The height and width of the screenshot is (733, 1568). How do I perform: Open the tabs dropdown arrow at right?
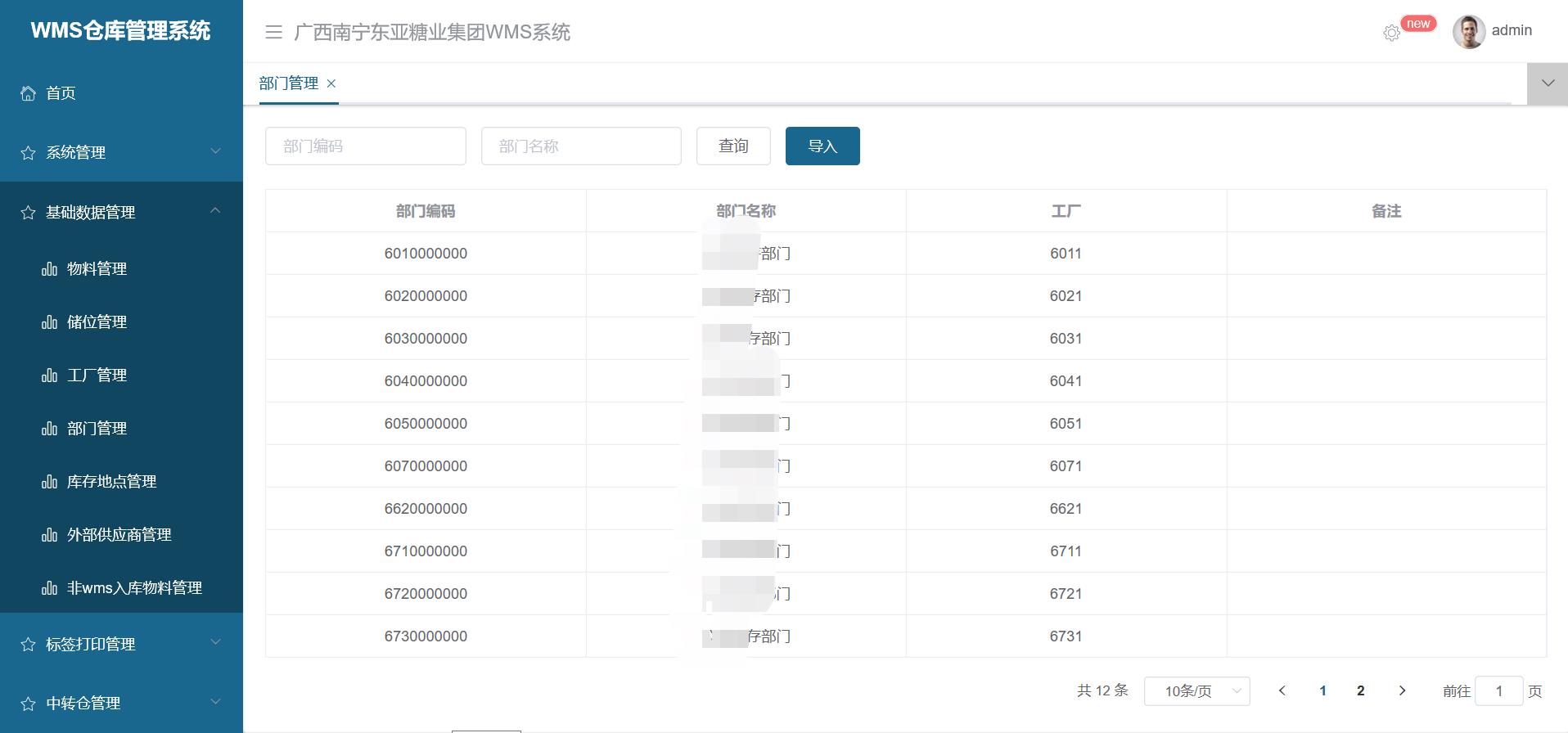tap(1548, 83)
